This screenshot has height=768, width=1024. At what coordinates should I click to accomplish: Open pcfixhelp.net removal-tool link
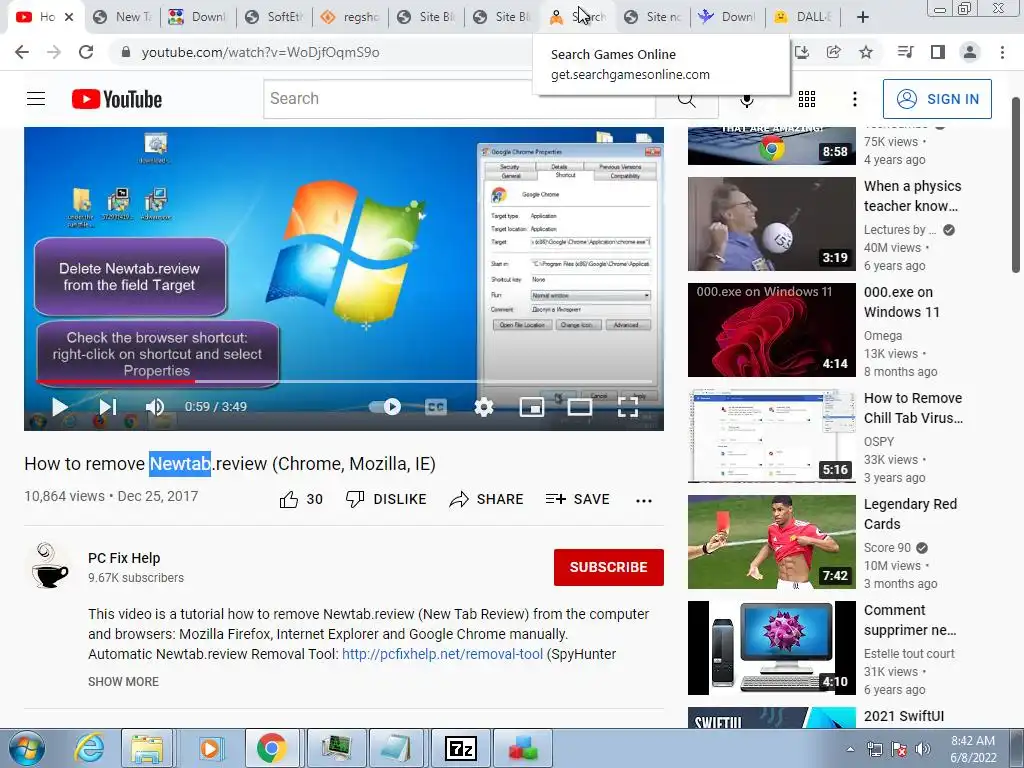(442, 654)
